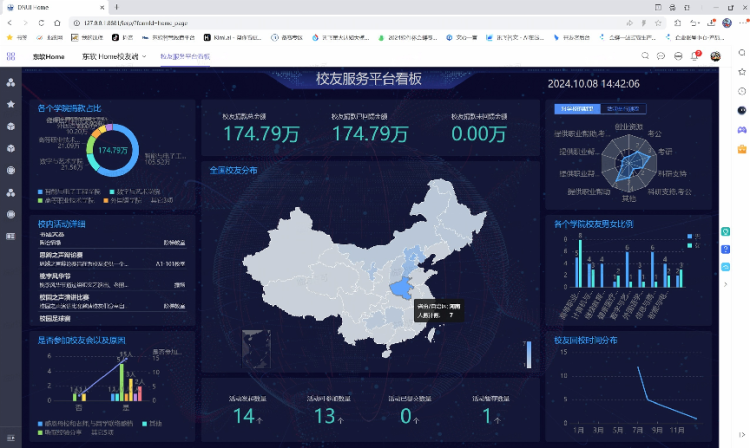
Task: Toggle 男 legend in gender ratio chart
Action: [694, 236]
